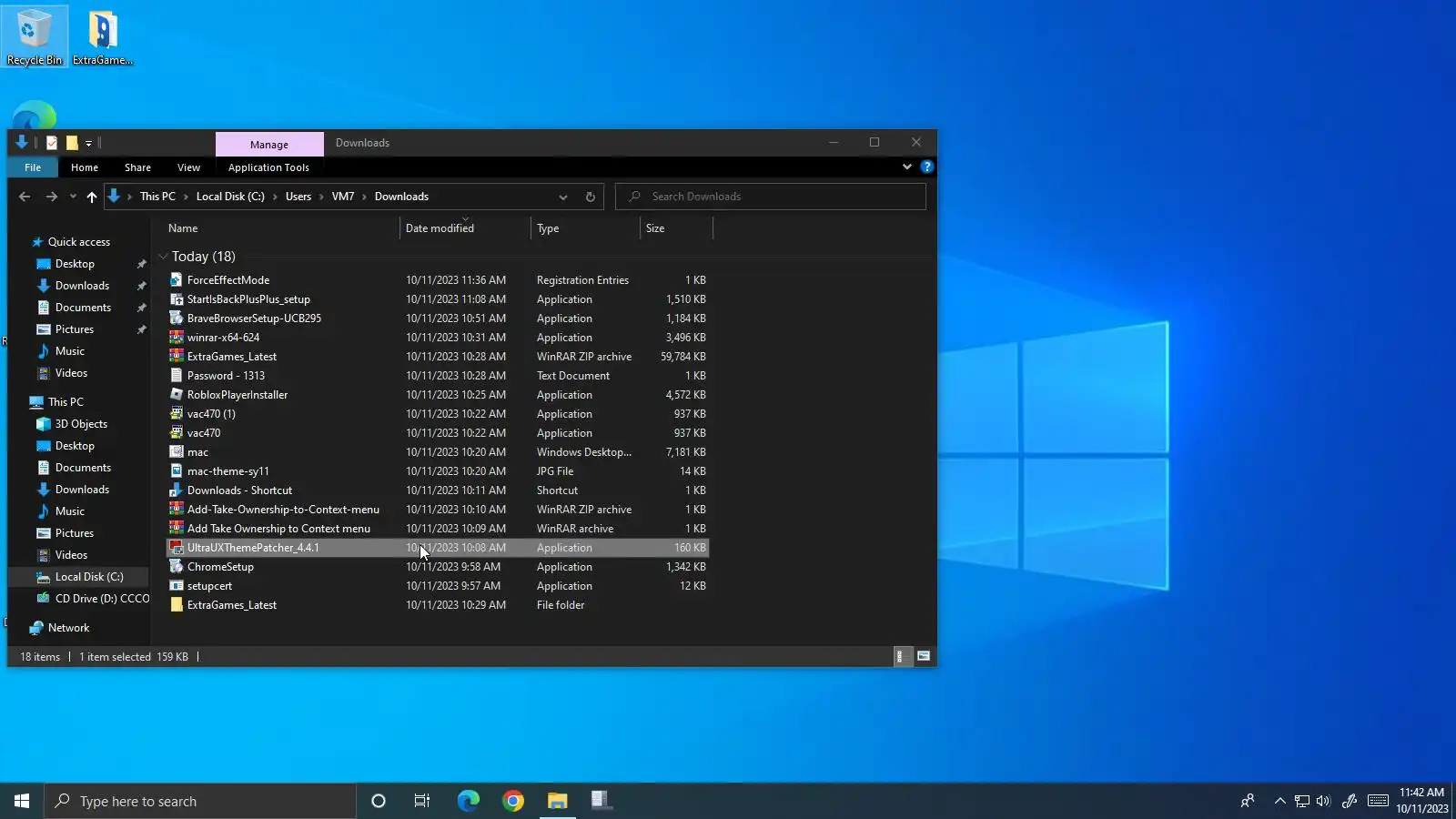Viewport: 1456px width, 819px height.
Task: Click the explorer Help question mark icon
Action: point(926,167)
